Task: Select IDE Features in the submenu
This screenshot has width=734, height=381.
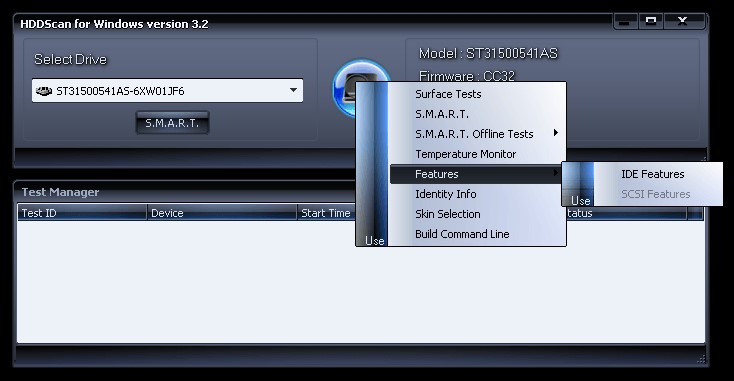Action: coord(658,174)
